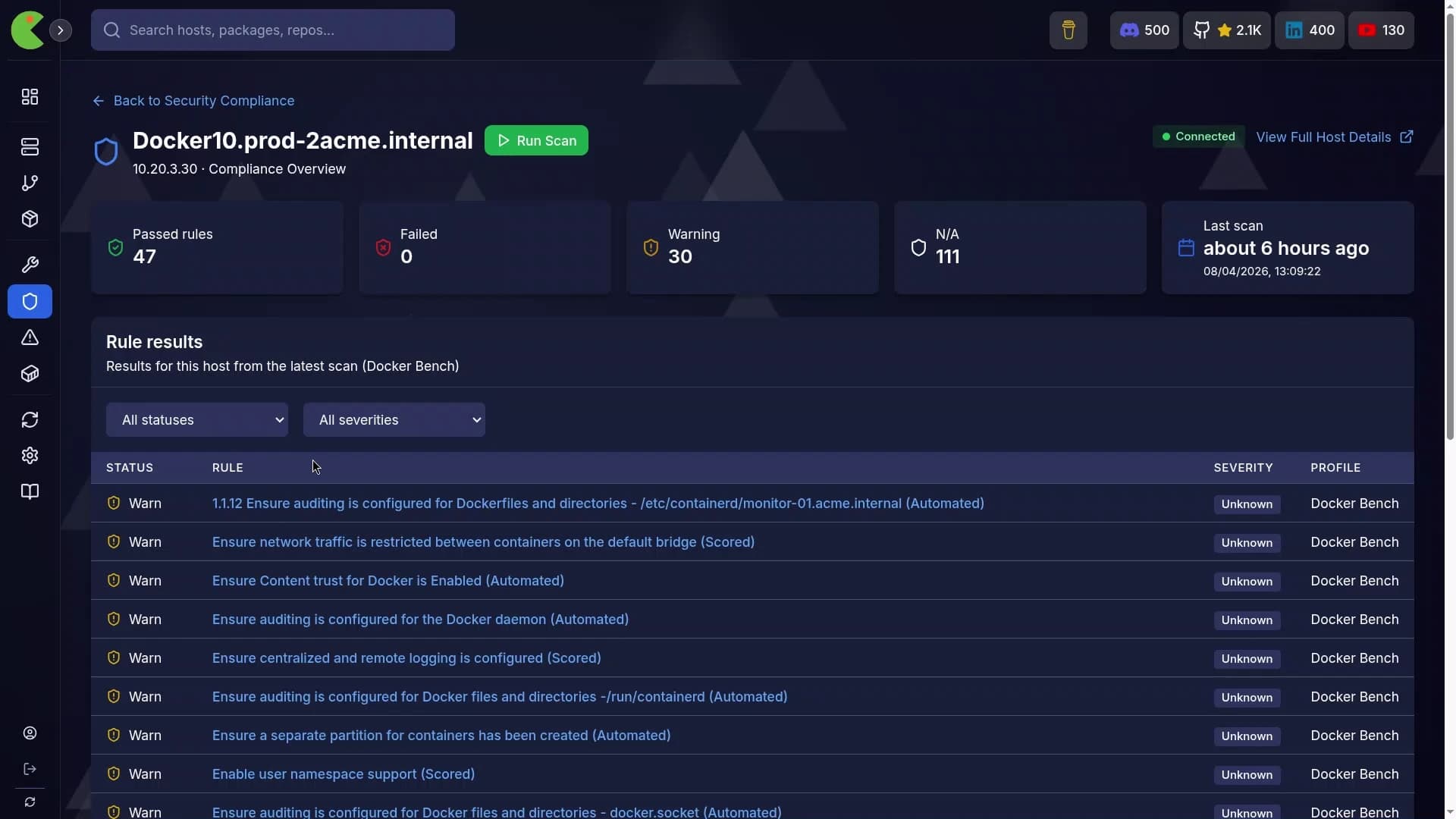Image resolution: width=1456 pixels, height=819 pixels.
Task: Open rule auditing configured for Docker daemon
Action: coord(420,620)
